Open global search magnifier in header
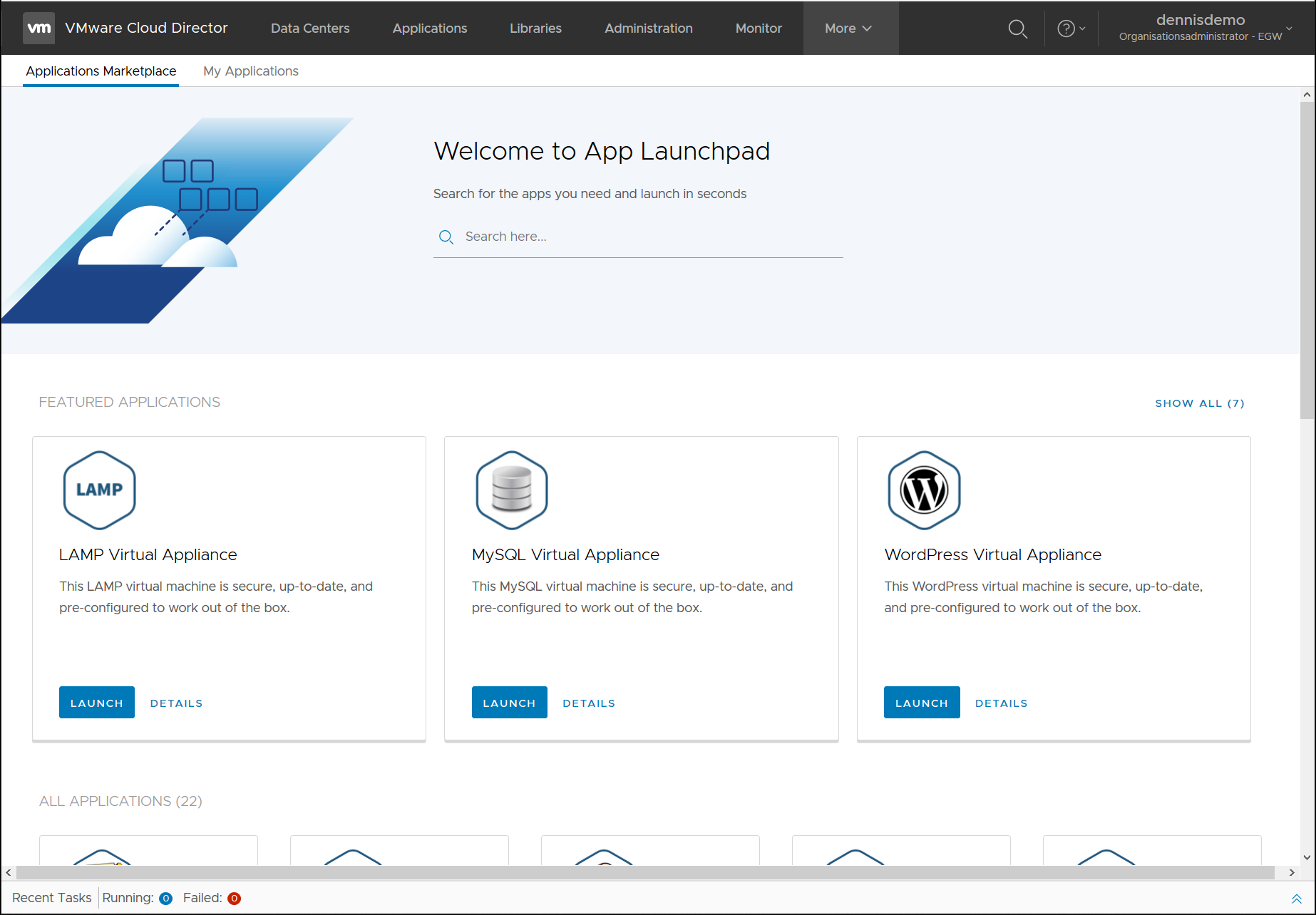The image size is (1316, 915). [x=1017, y=29]
